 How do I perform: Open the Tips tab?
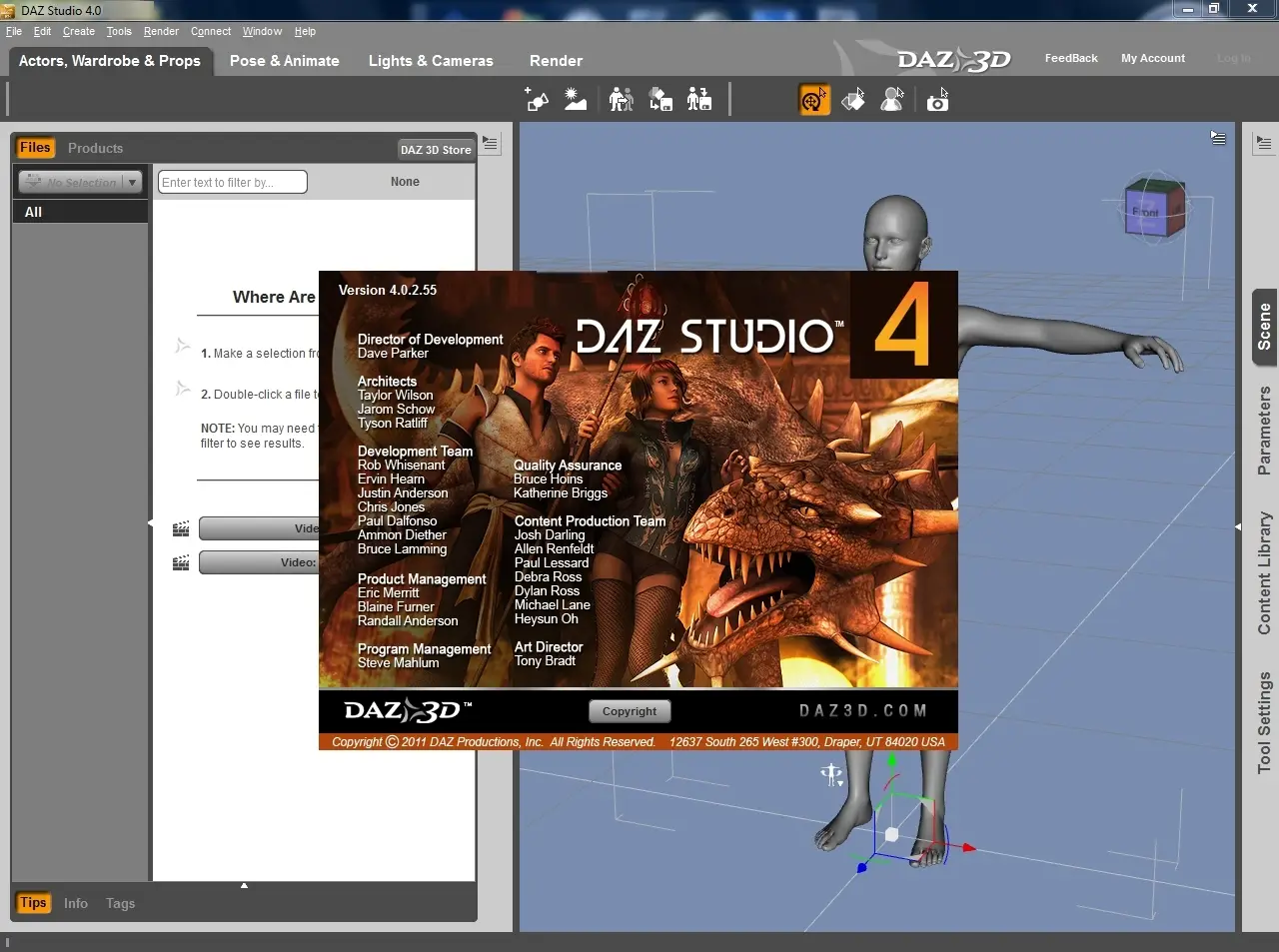(x=33, y=902)
